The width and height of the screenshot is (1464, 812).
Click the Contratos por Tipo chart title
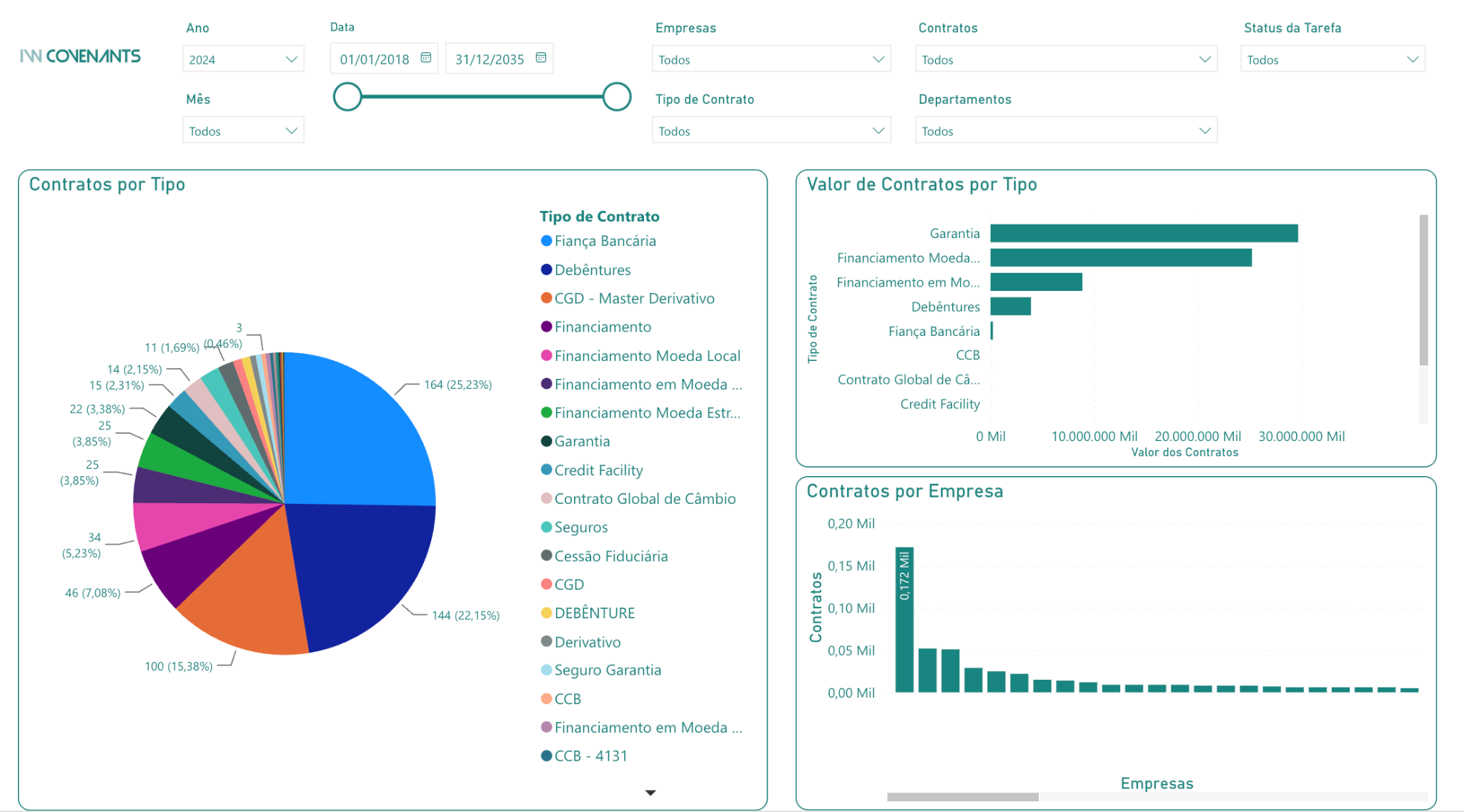click(107, 184)
